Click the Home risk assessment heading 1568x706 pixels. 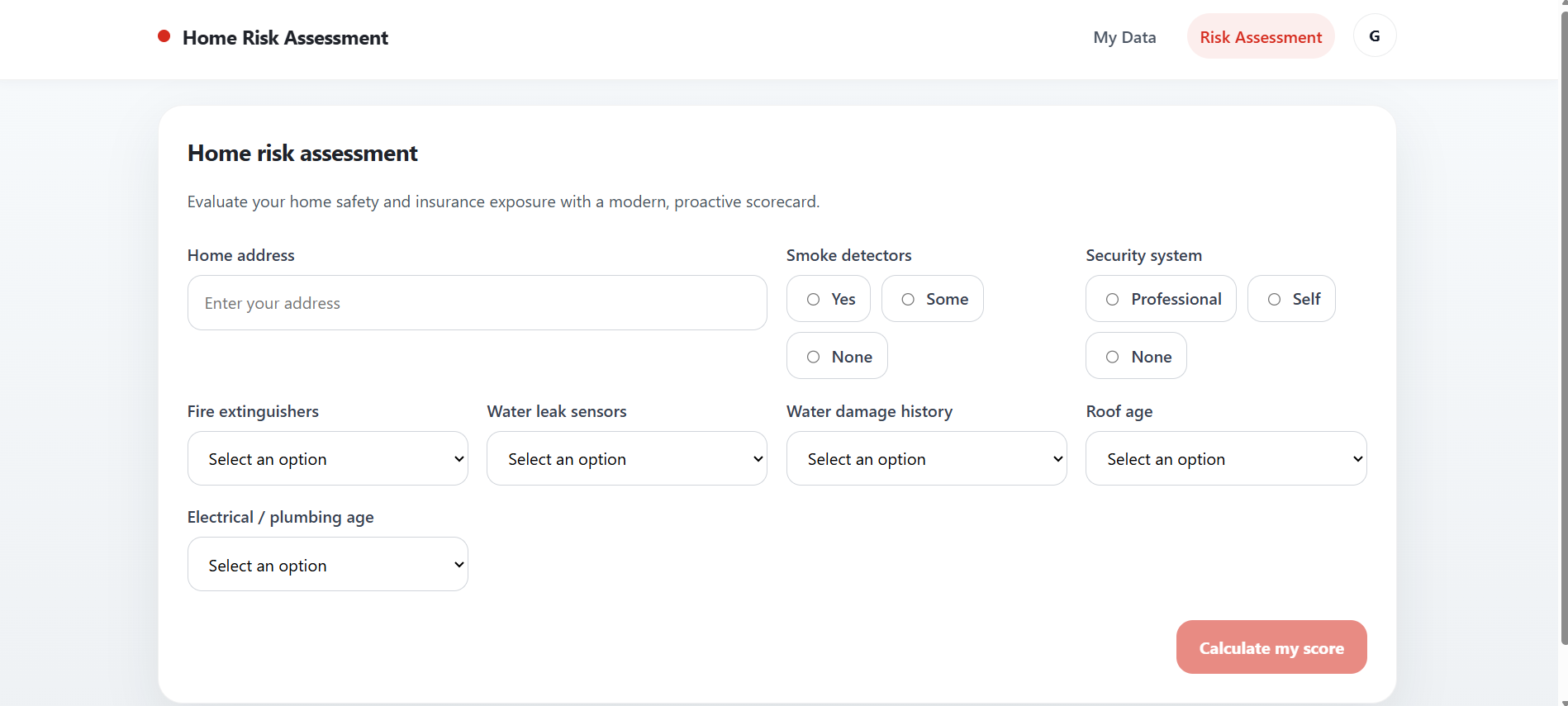[x=302, y=154]
